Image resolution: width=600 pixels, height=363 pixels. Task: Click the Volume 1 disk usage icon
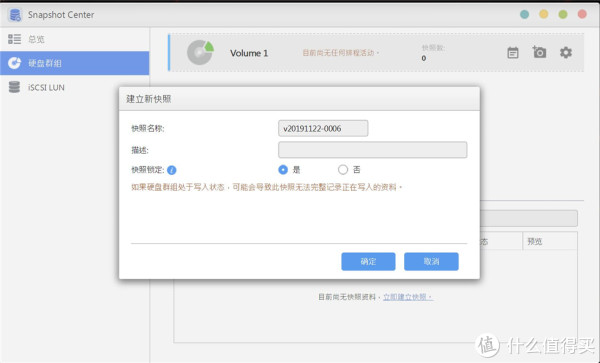coord(200,52)
